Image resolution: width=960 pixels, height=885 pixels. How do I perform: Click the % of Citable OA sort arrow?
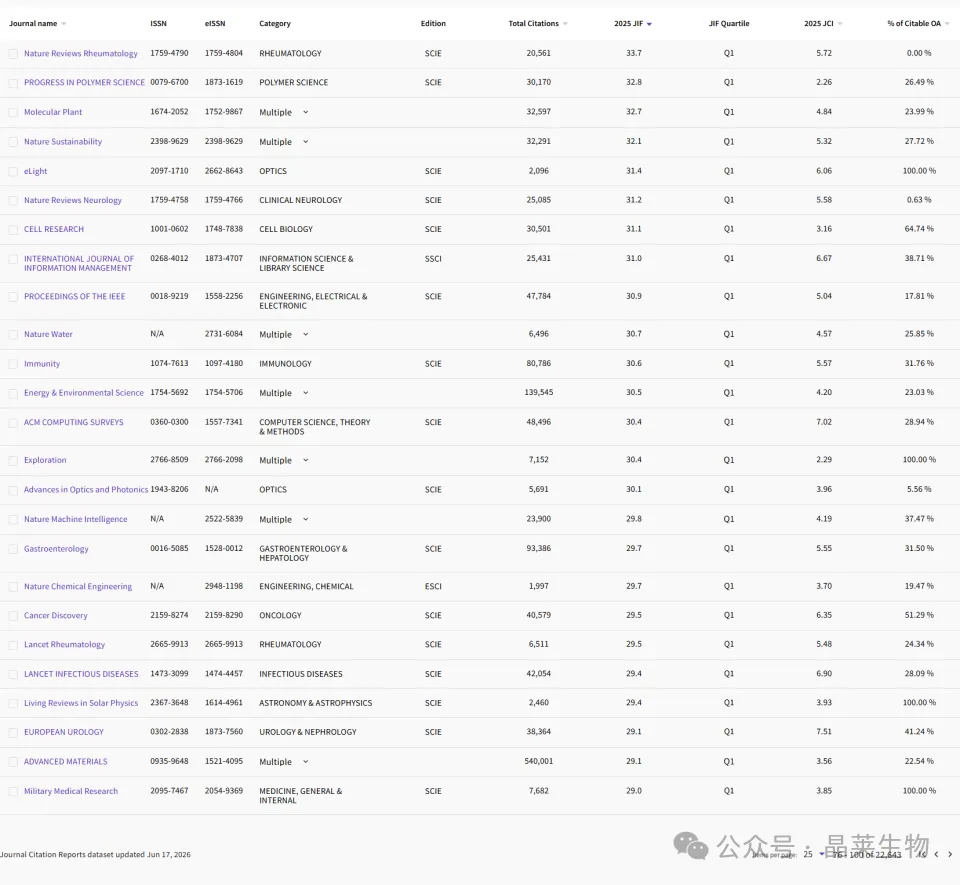pyautogui.click(x=947, y=24)
